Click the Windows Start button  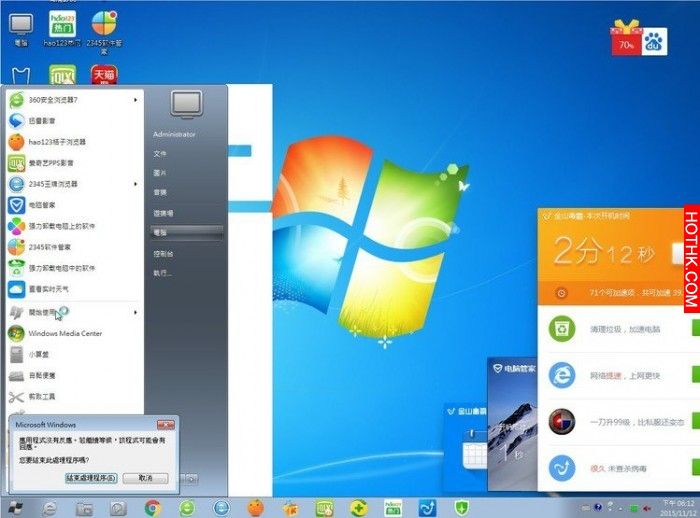16,508
